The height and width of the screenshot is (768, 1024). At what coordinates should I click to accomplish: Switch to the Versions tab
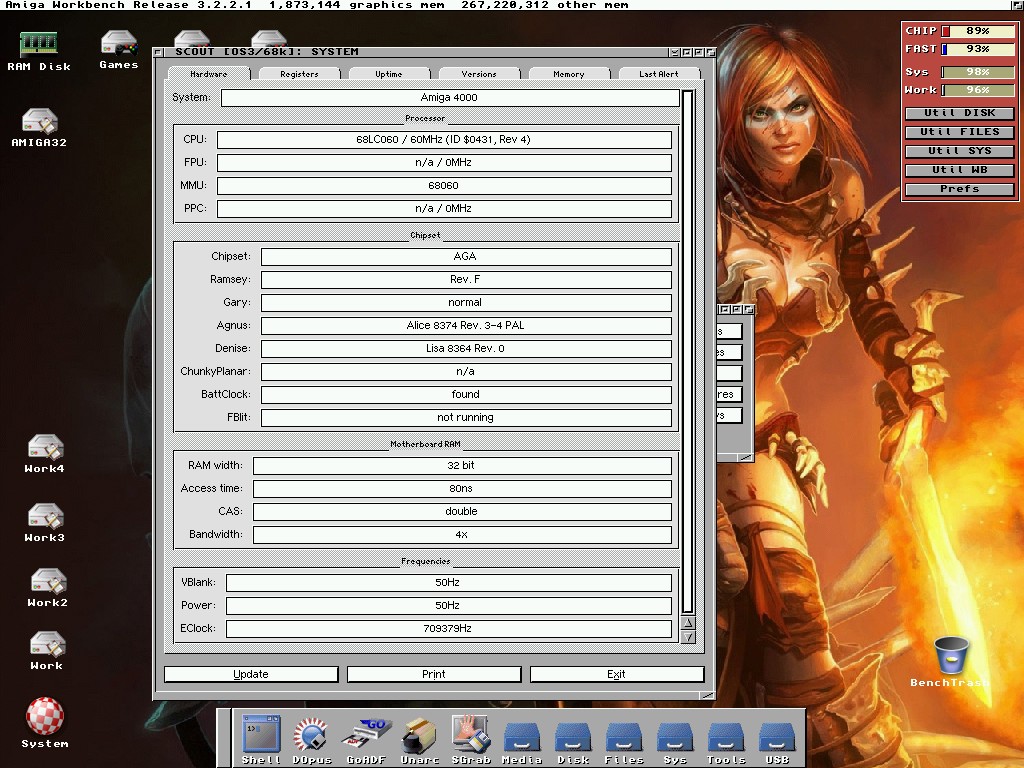(x=479, y=74)
